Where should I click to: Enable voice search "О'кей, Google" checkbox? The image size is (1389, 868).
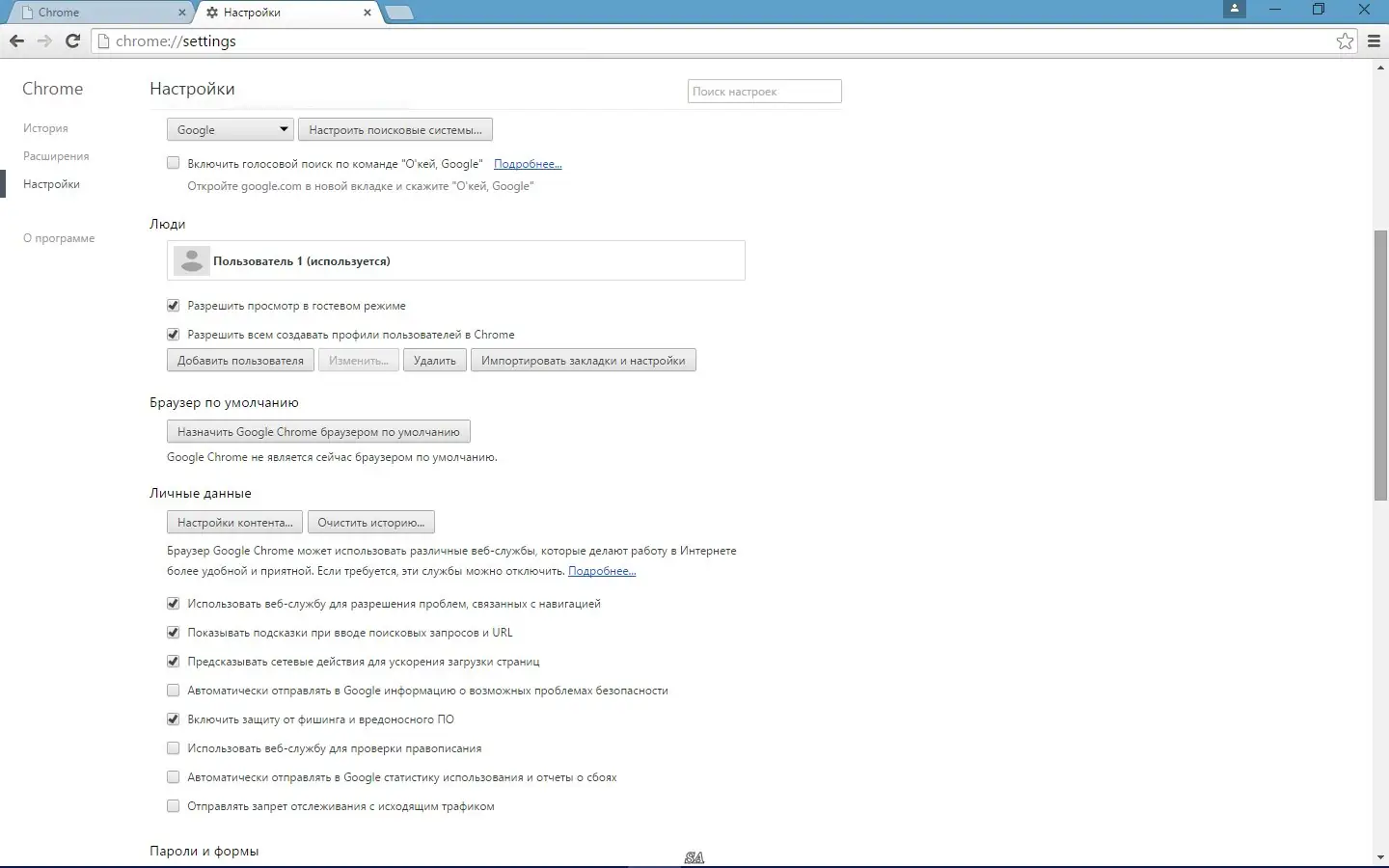point(174,163)
